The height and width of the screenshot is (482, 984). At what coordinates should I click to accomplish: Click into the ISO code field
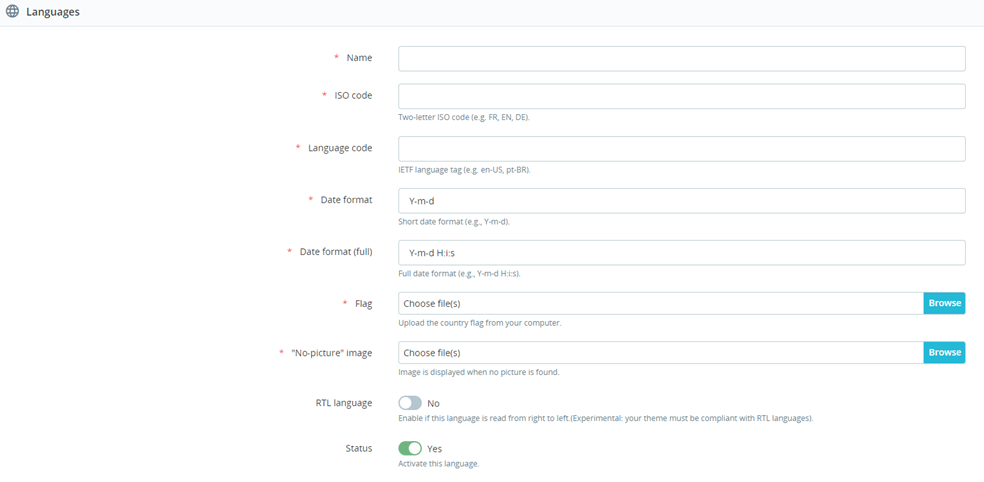tap(682, 96)
